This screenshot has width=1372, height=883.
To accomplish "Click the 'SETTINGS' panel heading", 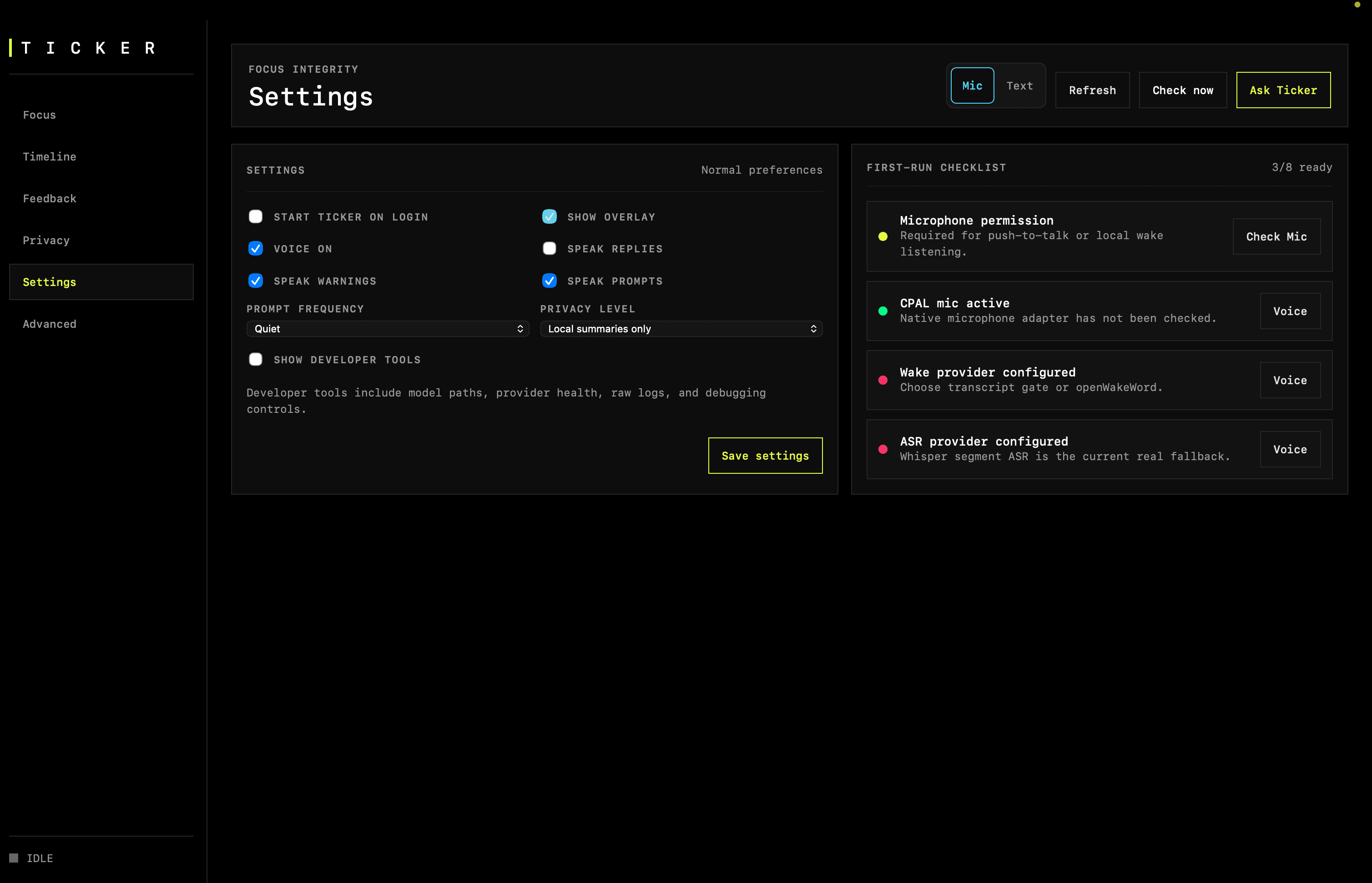I will [276, 171].
